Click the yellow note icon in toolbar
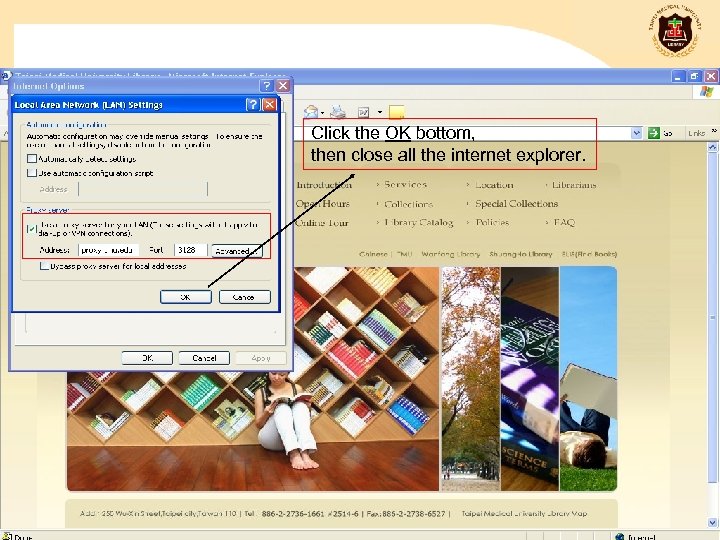 click(396, 112)
